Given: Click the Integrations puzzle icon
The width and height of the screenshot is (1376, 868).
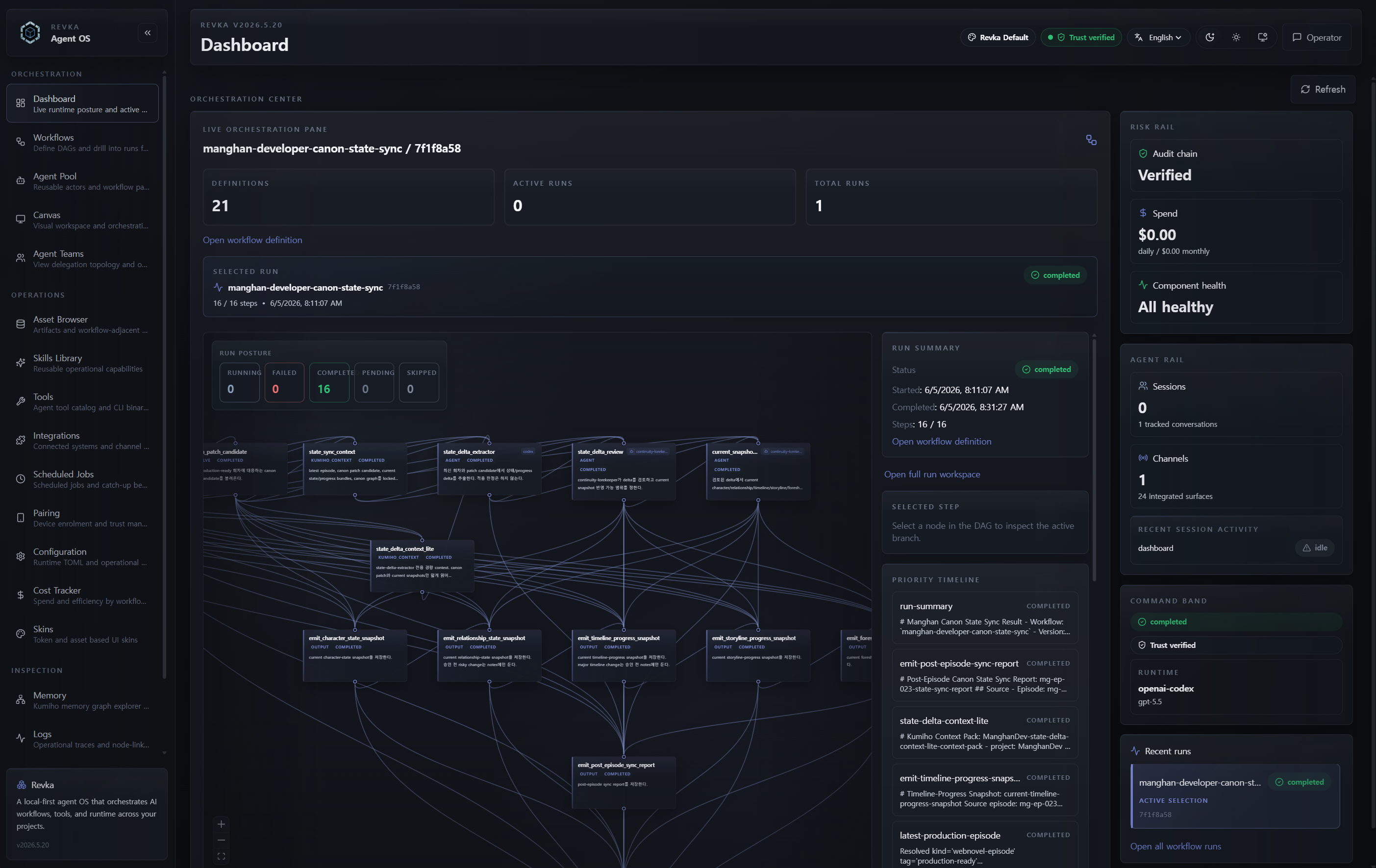Looking at the screenshot, I should point(21,441).
